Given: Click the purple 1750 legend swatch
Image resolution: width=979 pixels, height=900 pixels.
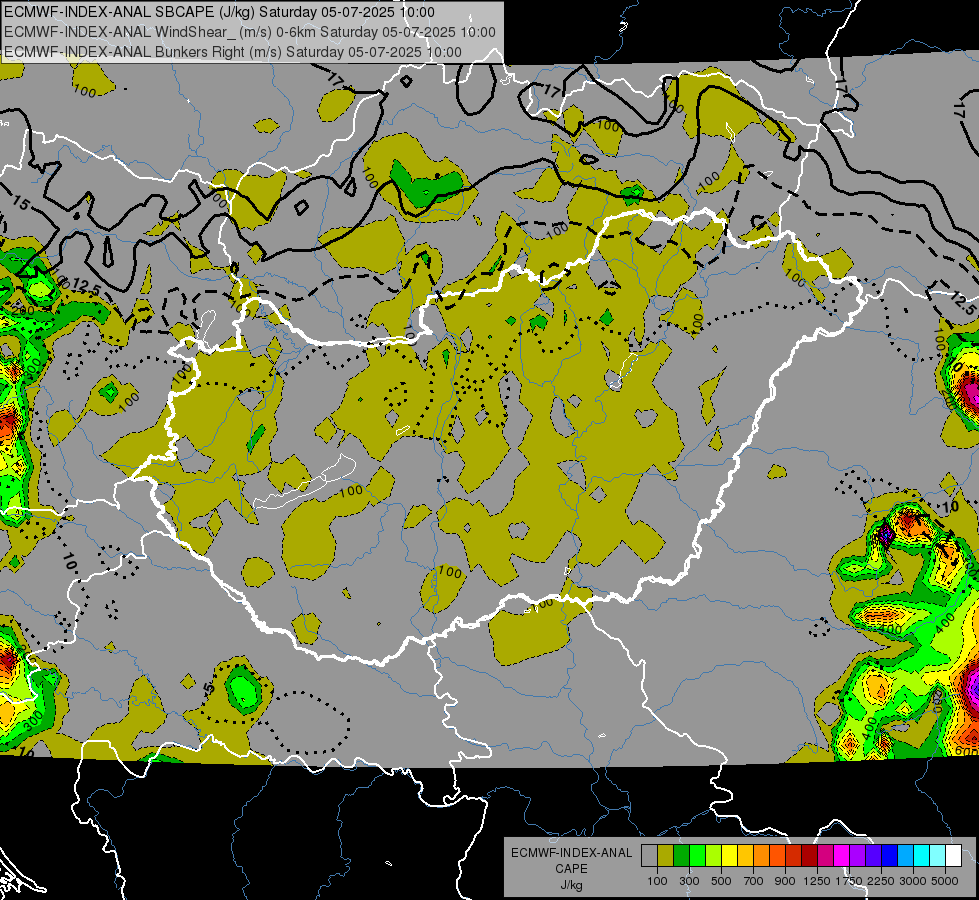Looking at the screenshot, I should click(x=858, y=856).
